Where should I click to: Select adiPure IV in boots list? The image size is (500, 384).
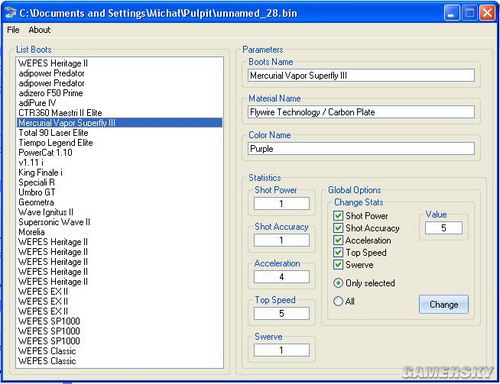click(119, 103)
